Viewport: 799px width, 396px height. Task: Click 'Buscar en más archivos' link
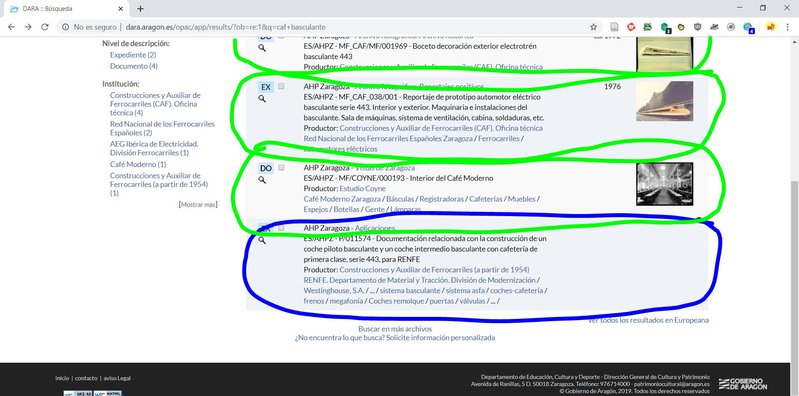point(395,329)
